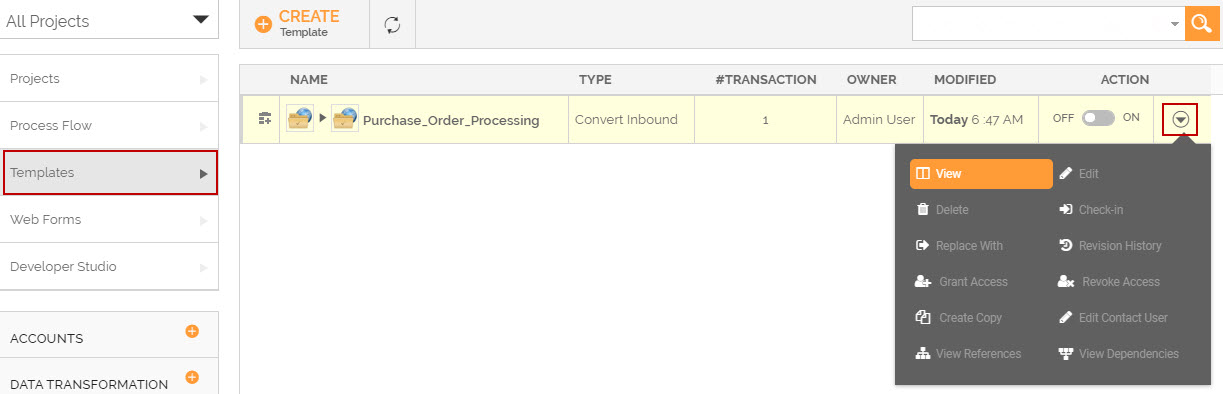
Task: Open Web Forms sidebar item
Action: pos(109,219)
